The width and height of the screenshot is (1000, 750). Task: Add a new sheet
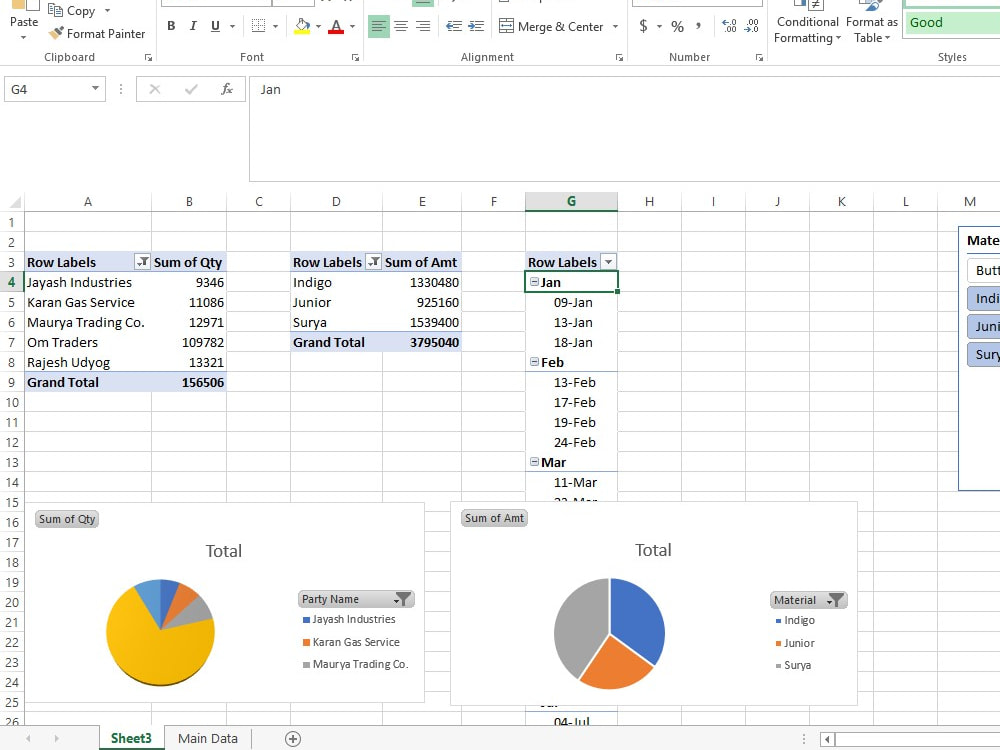(293, 739)
